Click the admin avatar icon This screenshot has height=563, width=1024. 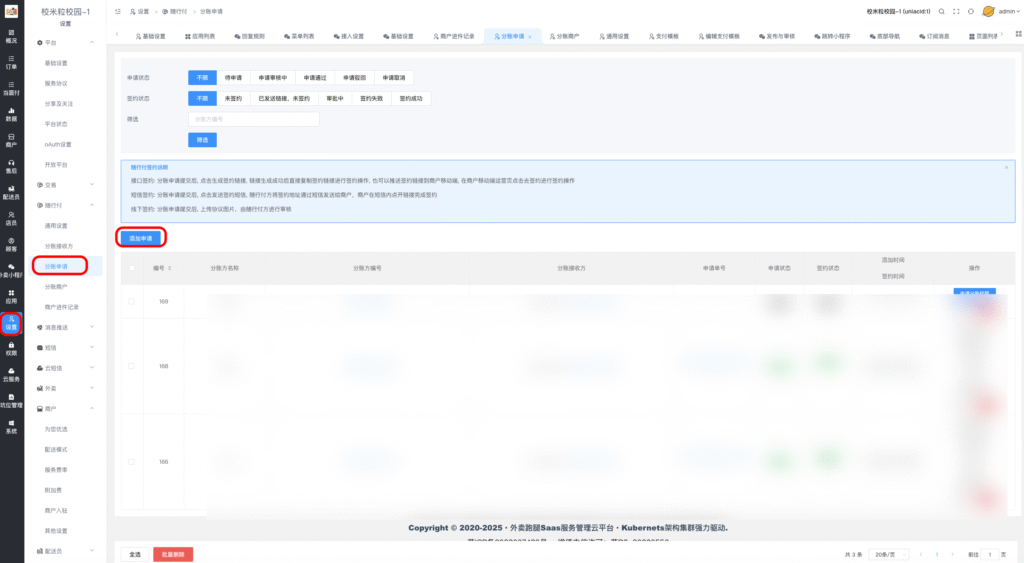tap(989, 12)
